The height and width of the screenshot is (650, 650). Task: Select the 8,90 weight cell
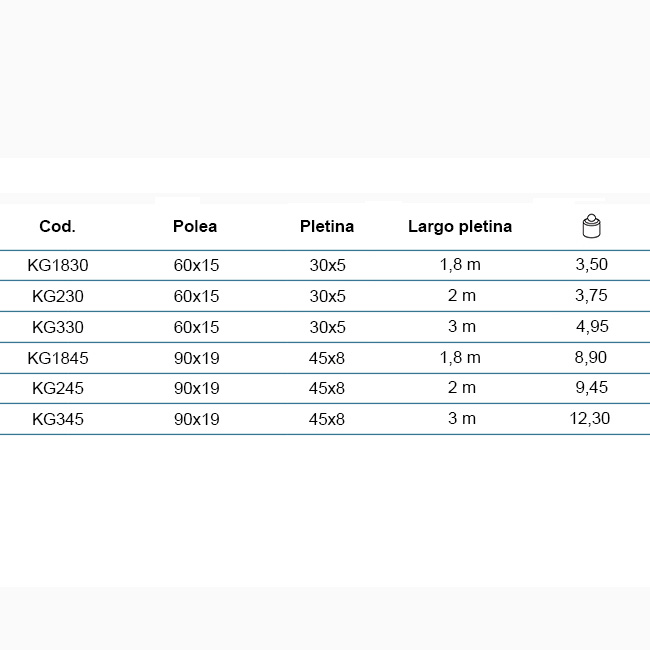click(591, 357)
